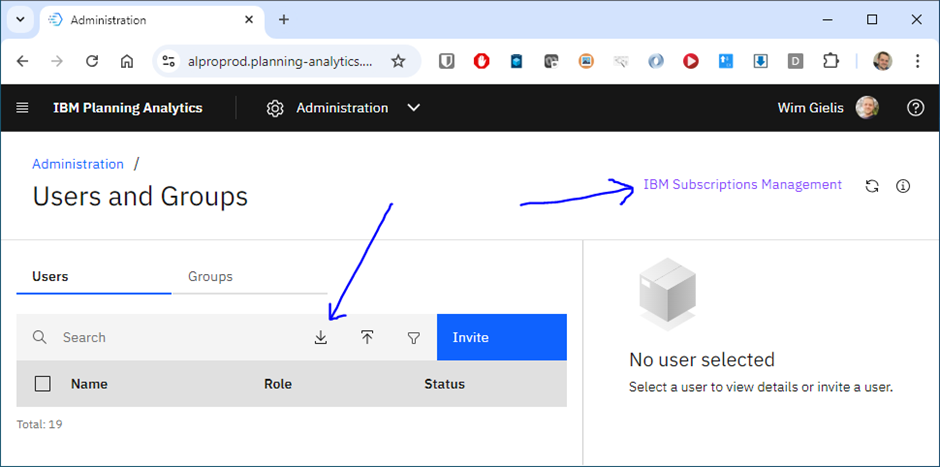Viewport: 940px width, 467px height.
Task: Click the Administration breadcrumb link
Action: pos(78,164)
